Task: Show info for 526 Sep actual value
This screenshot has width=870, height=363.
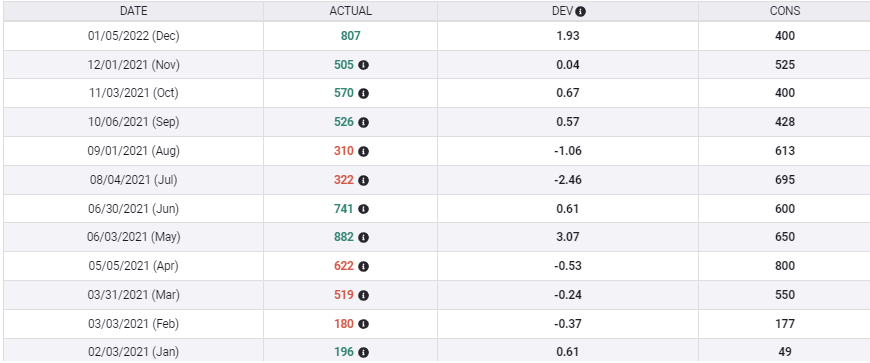Action: (x=363, y=122)
